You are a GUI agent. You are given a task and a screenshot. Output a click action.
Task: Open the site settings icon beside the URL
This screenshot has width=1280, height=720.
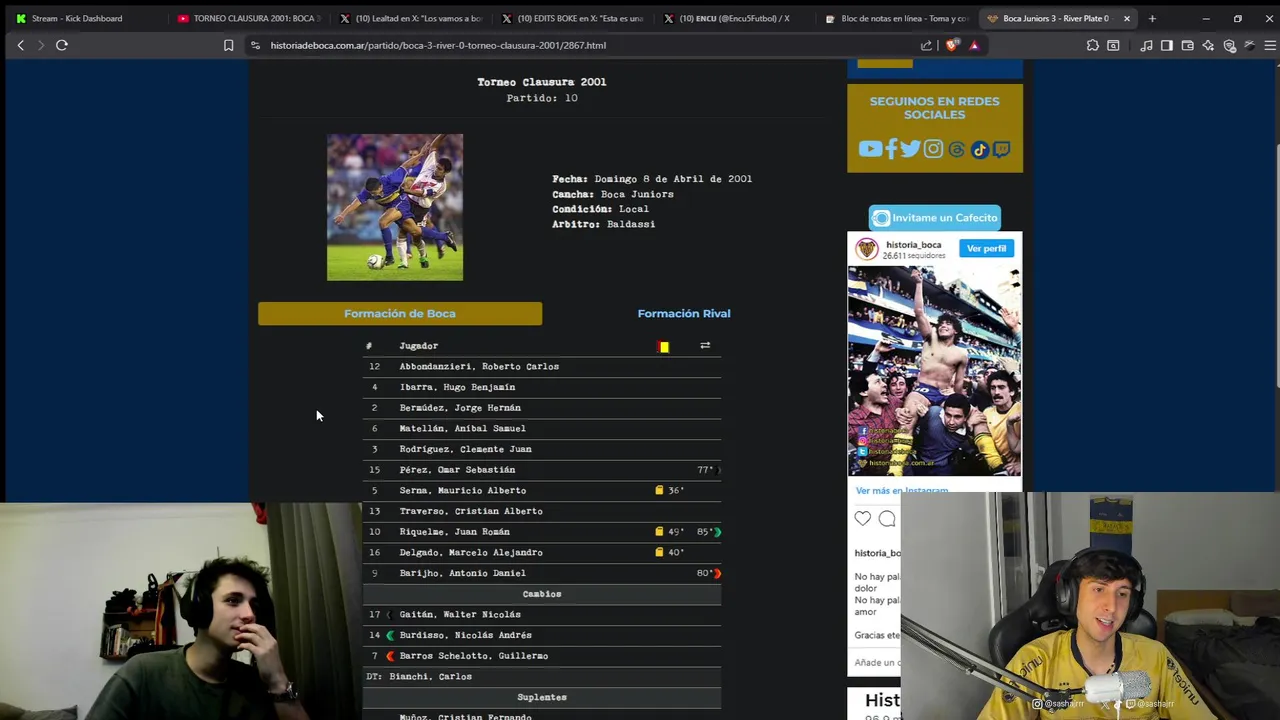coord(255,45)
